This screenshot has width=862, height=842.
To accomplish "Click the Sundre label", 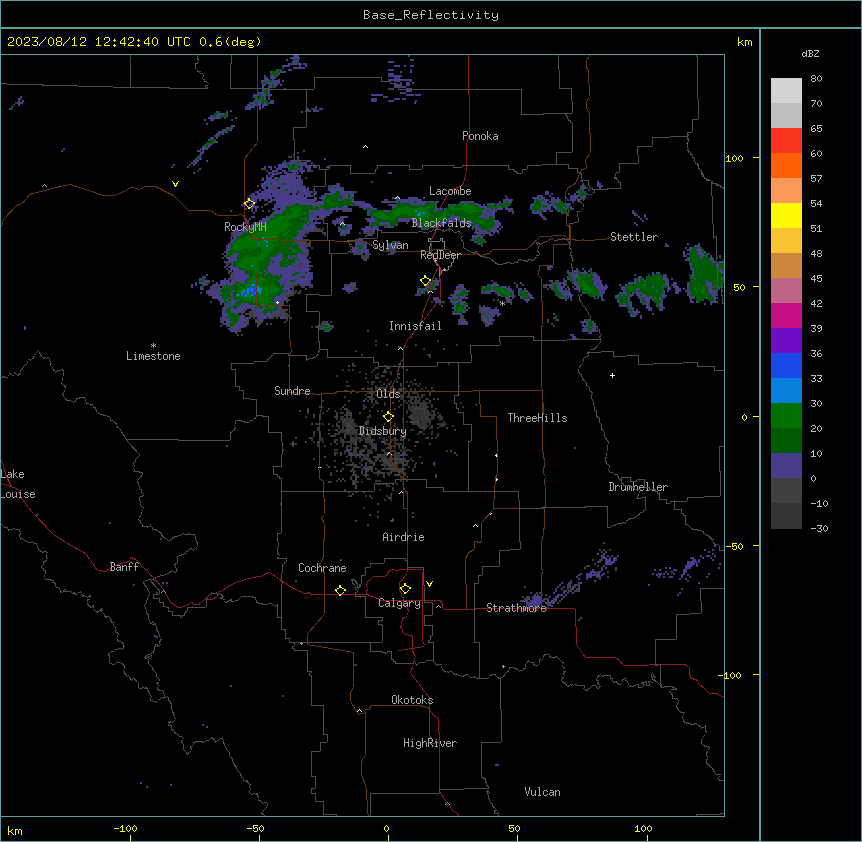I will click(x=292, y=391).
